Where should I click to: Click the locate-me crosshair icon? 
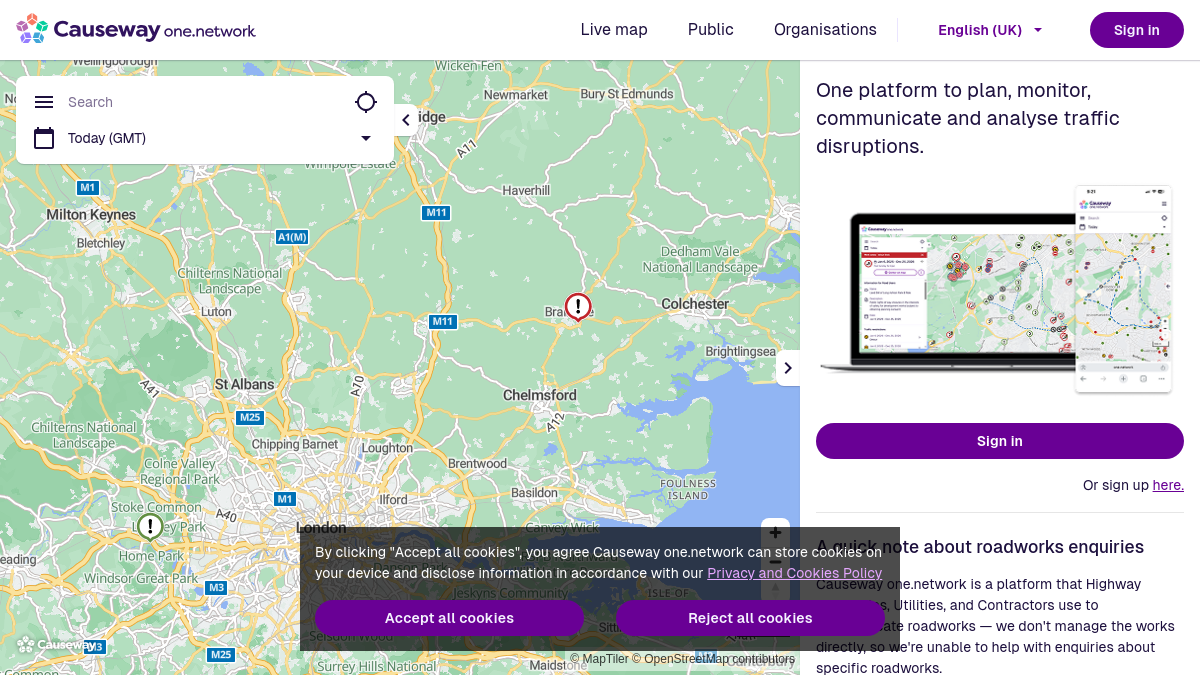pyautogui.click(x=366, y=102)
